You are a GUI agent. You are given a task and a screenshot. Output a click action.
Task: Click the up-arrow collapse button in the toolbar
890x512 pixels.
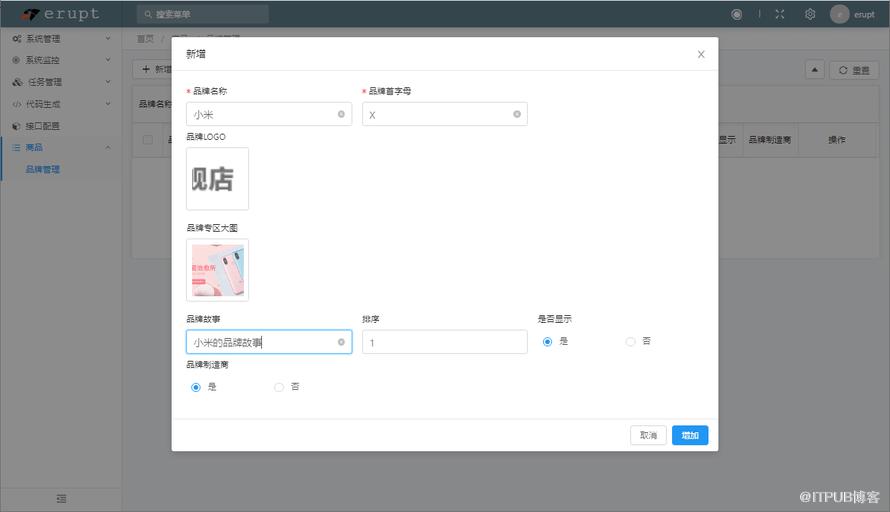815,70
